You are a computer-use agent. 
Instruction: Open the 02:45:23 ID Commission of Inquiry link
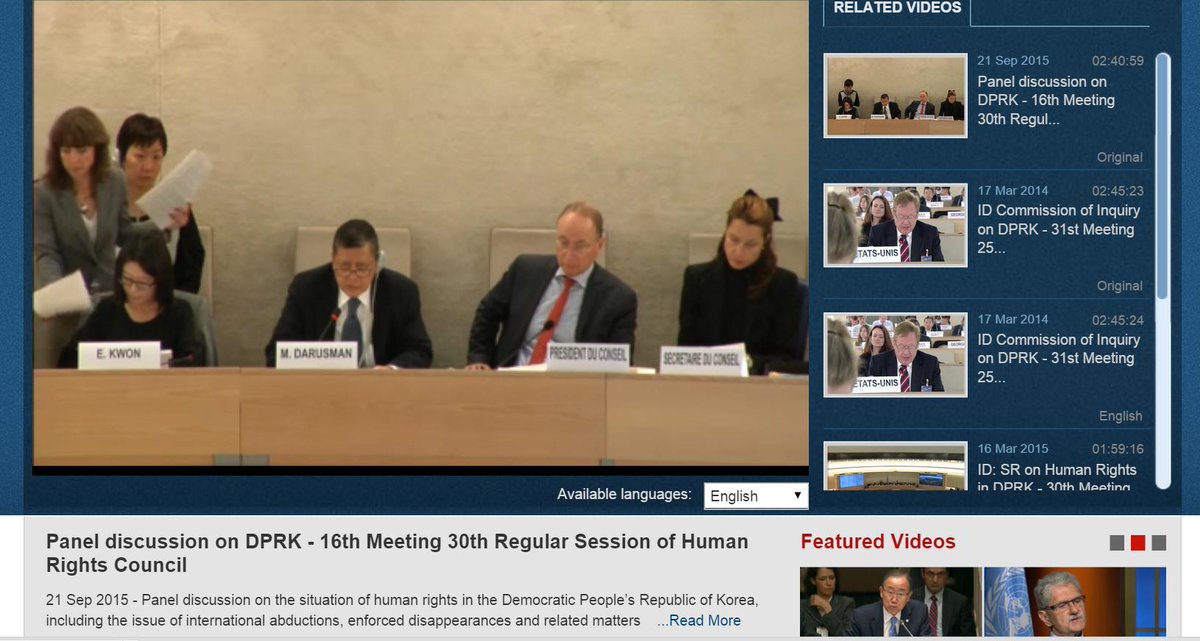click(1058, 229)
